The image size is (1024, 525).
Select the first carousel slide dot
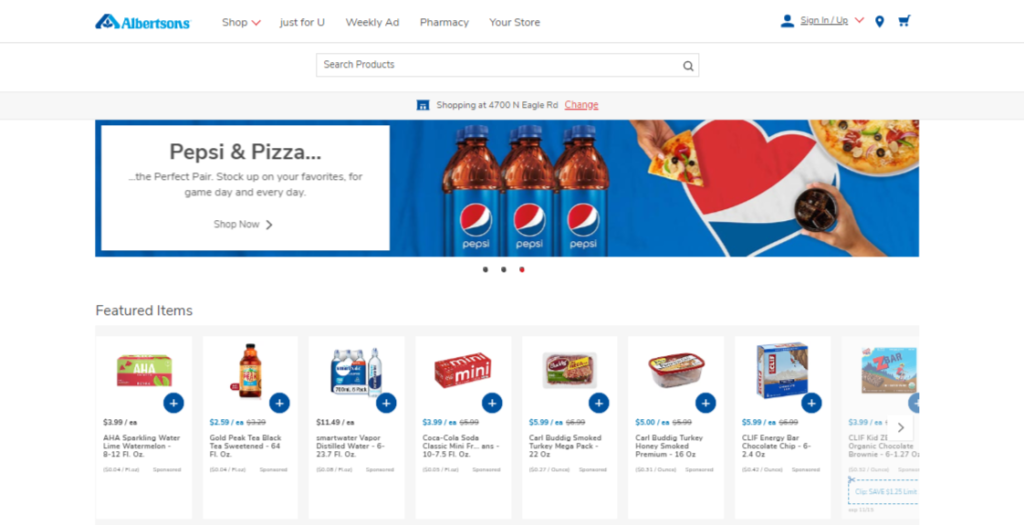click(485, 269)
